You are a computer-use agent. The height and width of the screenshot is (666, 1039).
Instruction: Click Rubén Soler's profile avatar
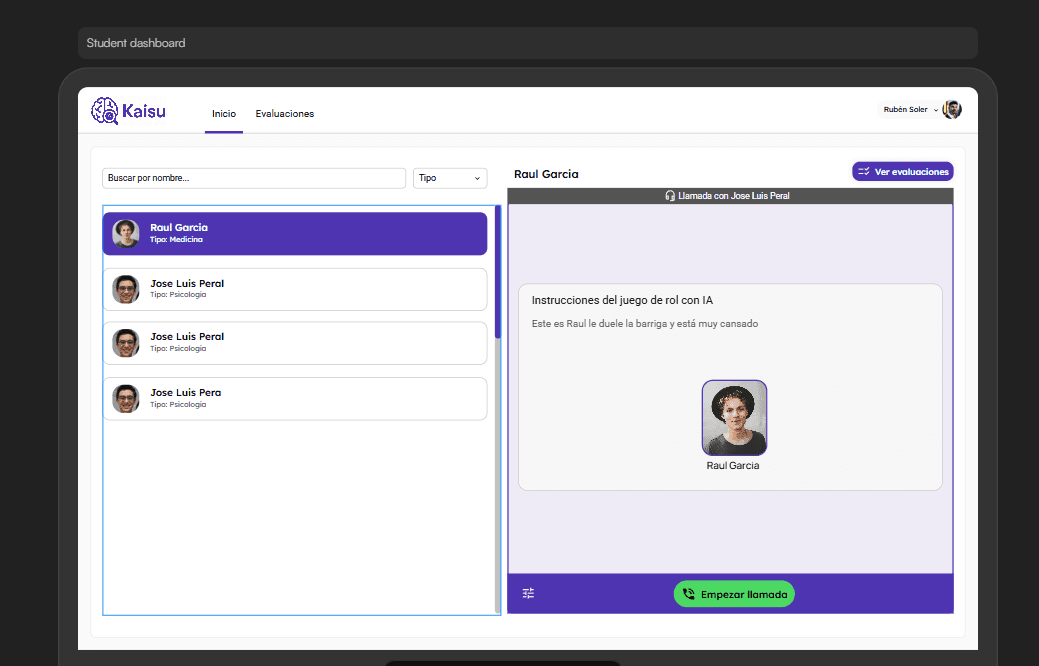click(x=952, y=110)
